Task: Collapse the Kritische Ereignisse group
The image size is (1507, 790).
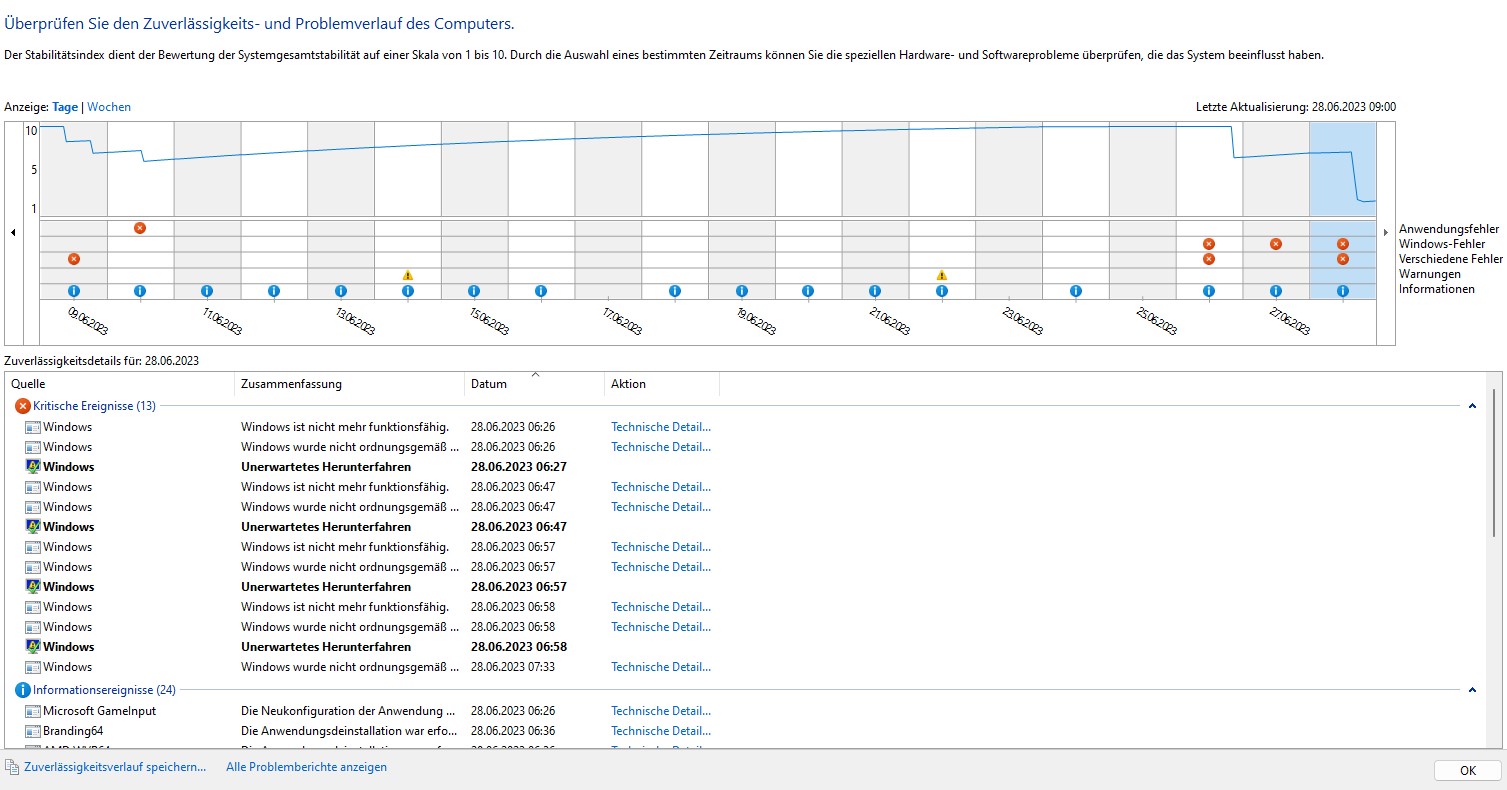Action: point(1472,406)
